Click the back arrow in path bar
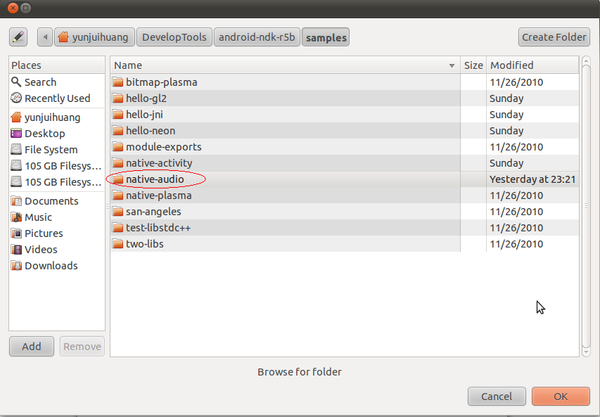This screenshot has width=600, height=417. click(45, 37)
